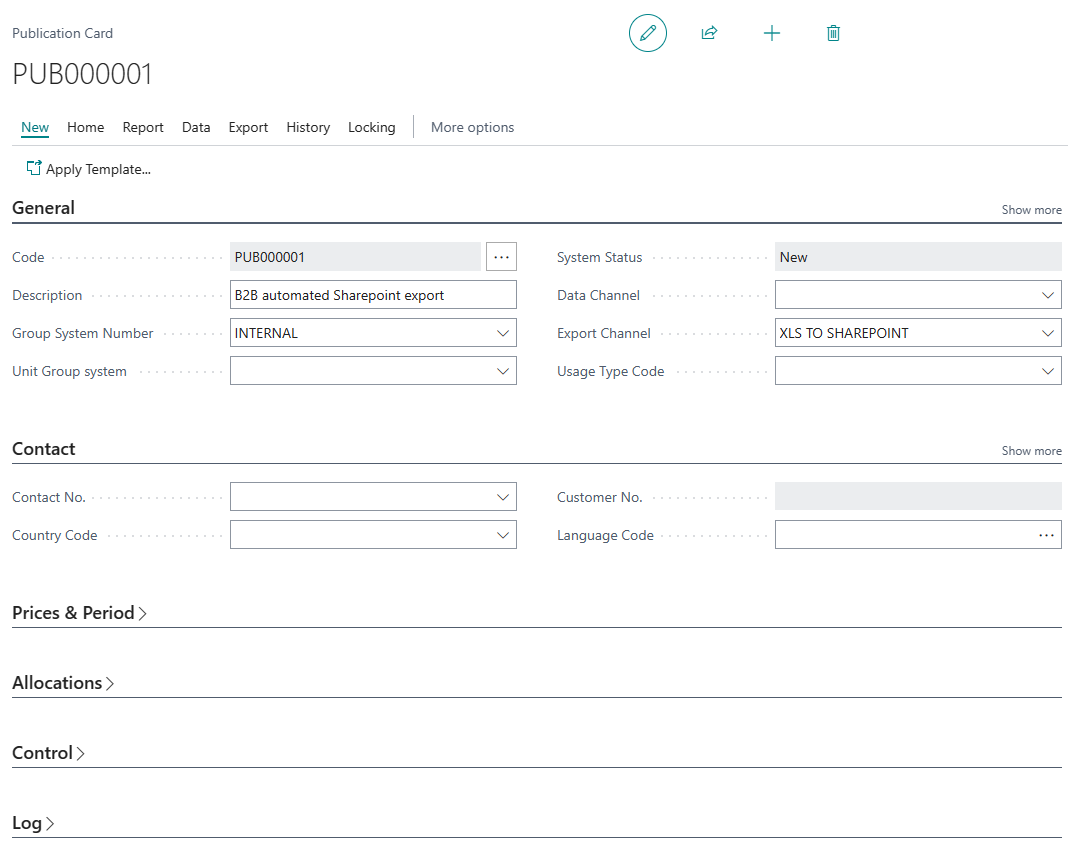The image size is (1068, 855).
Task: Open the Unit Group system dropdown
Action: click(502, 371)
